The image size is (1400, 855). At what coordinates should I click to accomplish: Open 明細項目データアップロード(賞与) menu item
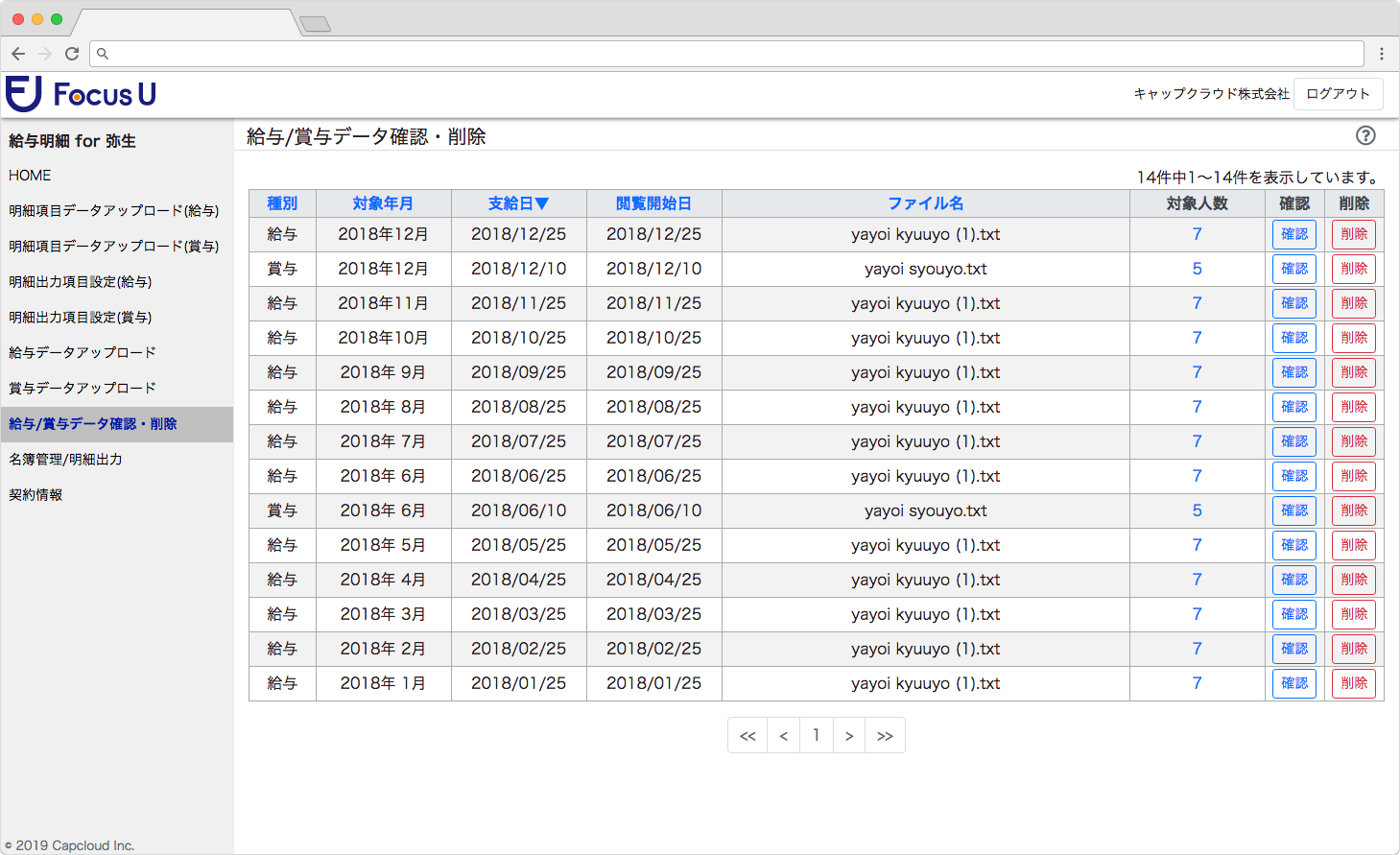point(113,247)
